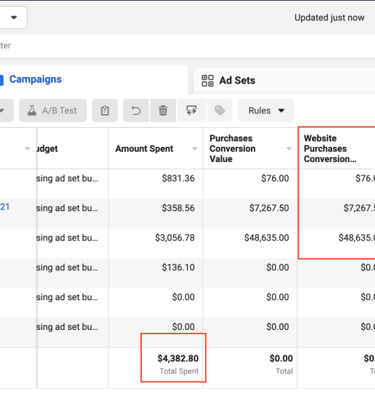Click the export arrows icon
Image resolution: width=375 pixels, height=399 pixels.
click(191, 110)
